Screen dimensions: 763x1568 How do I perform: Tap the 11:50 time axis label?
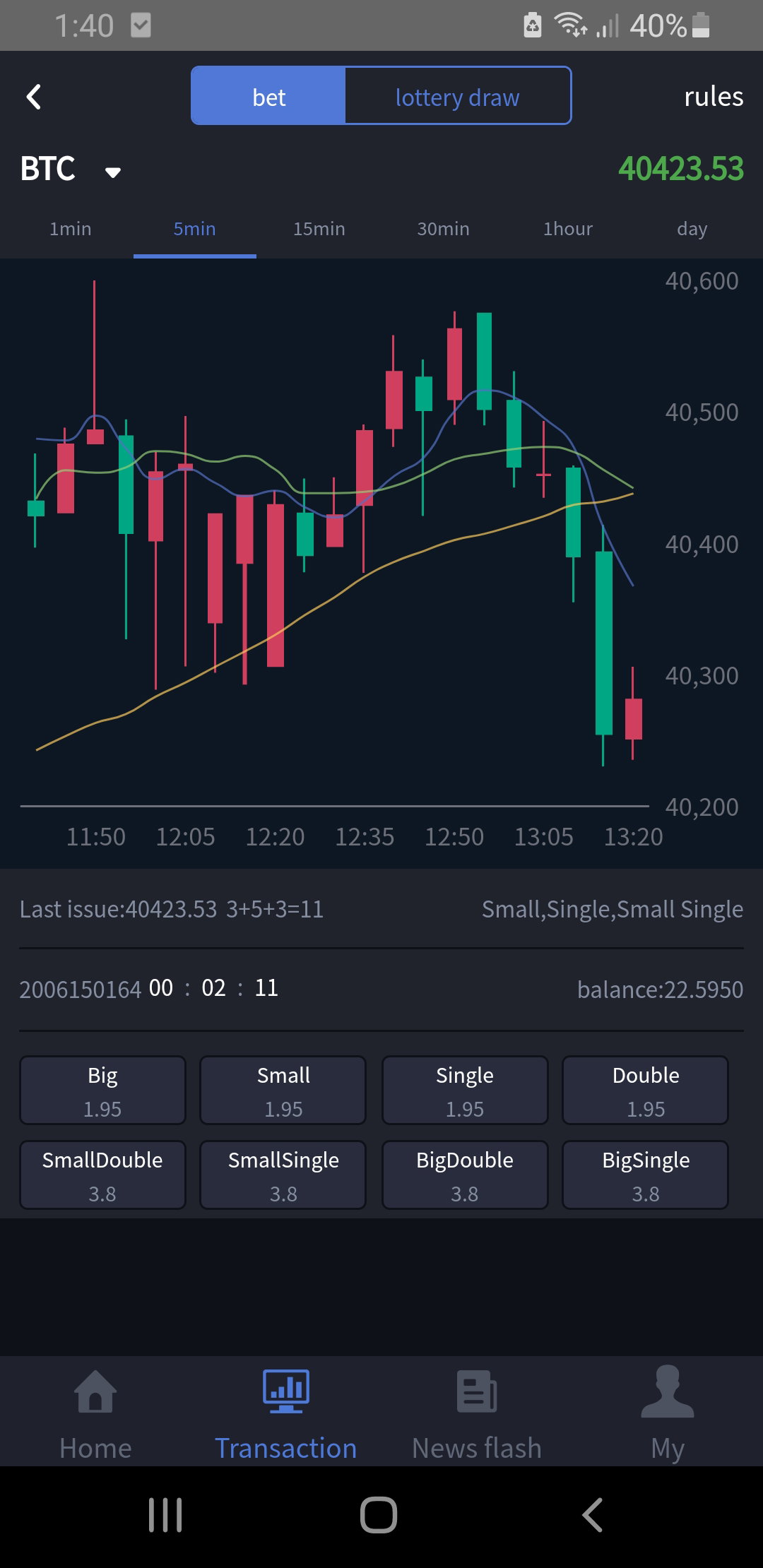click(x=96, y=837)
